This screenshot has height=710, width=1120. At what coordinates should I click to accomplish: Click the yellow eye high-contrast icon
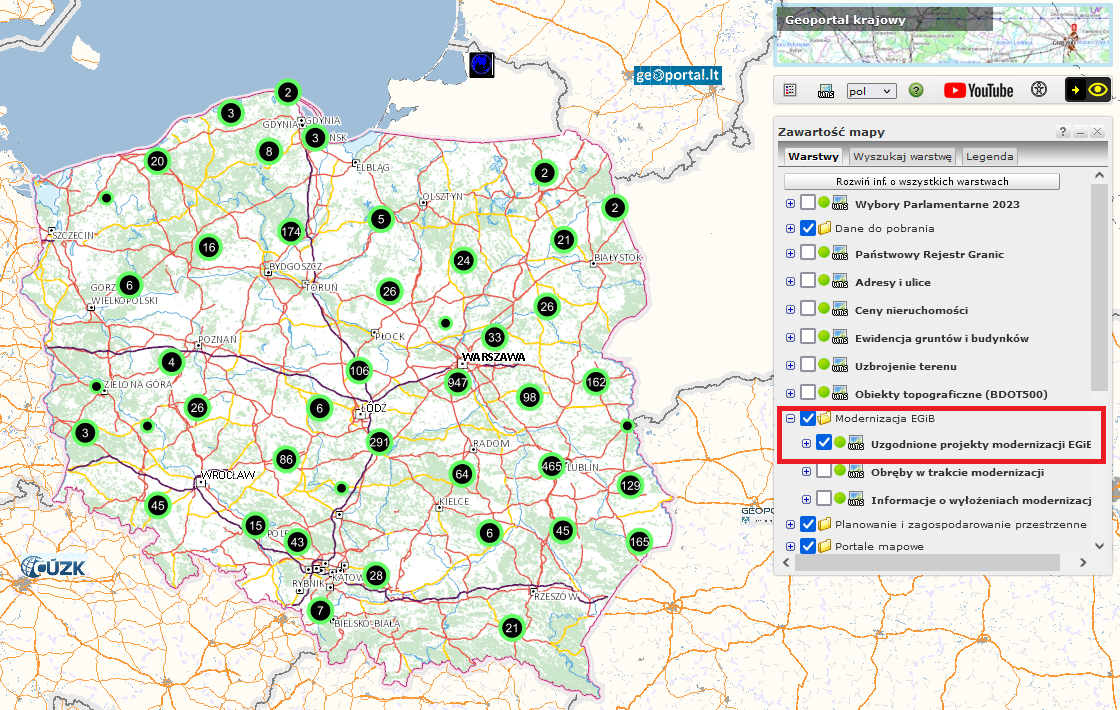click(x=1088, y=90)
